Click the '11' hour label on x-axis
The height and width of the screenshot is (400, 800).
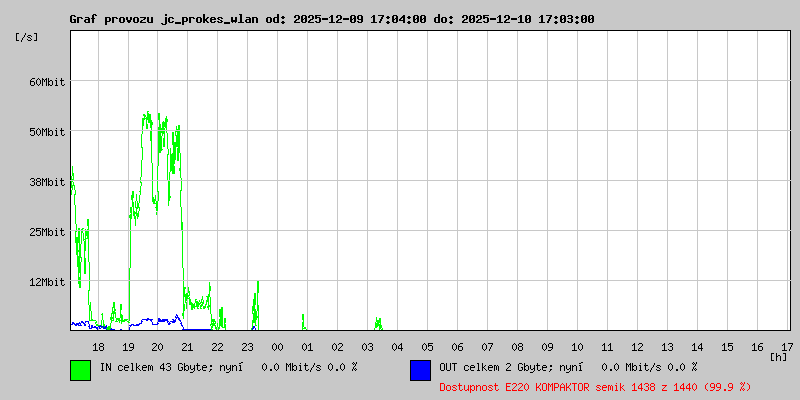(x=607, y=347)
